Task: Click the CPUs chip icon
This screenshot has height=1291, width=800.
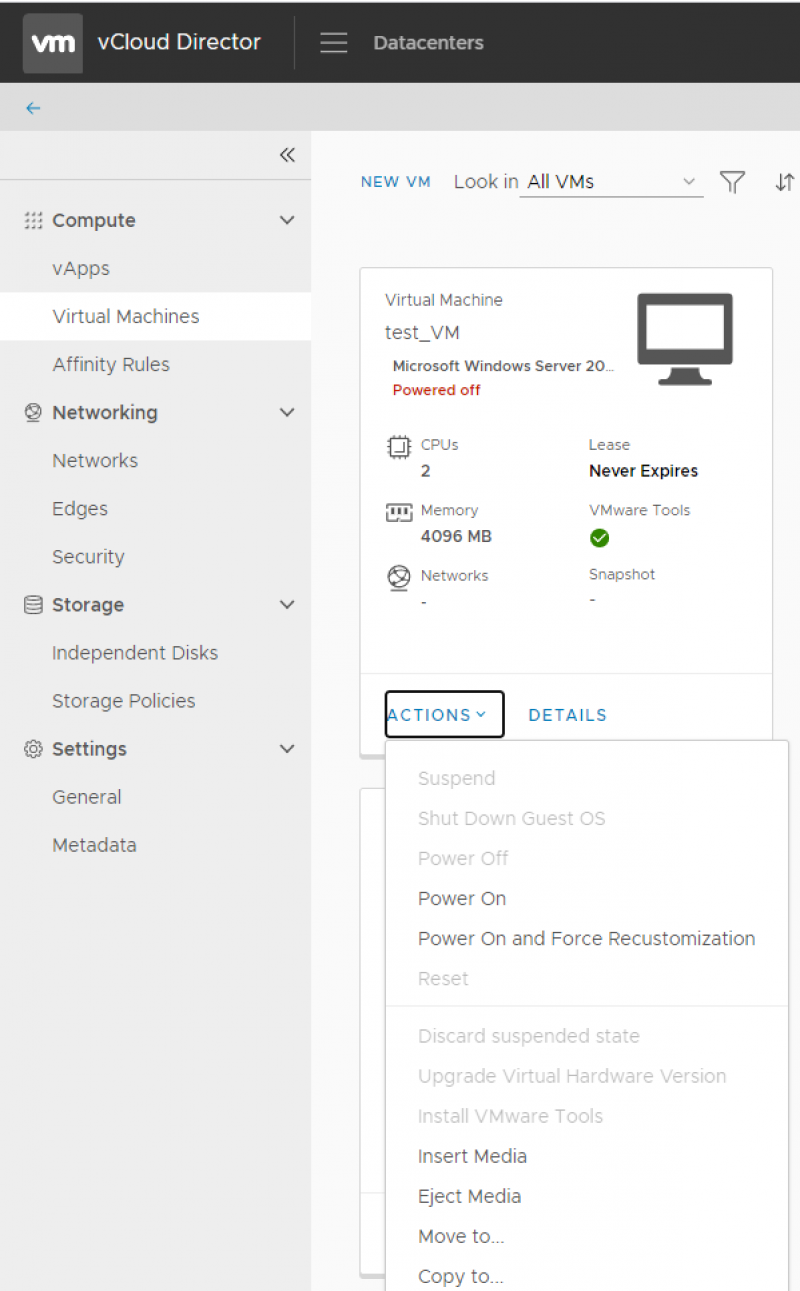Action: [x=399, y=447]
